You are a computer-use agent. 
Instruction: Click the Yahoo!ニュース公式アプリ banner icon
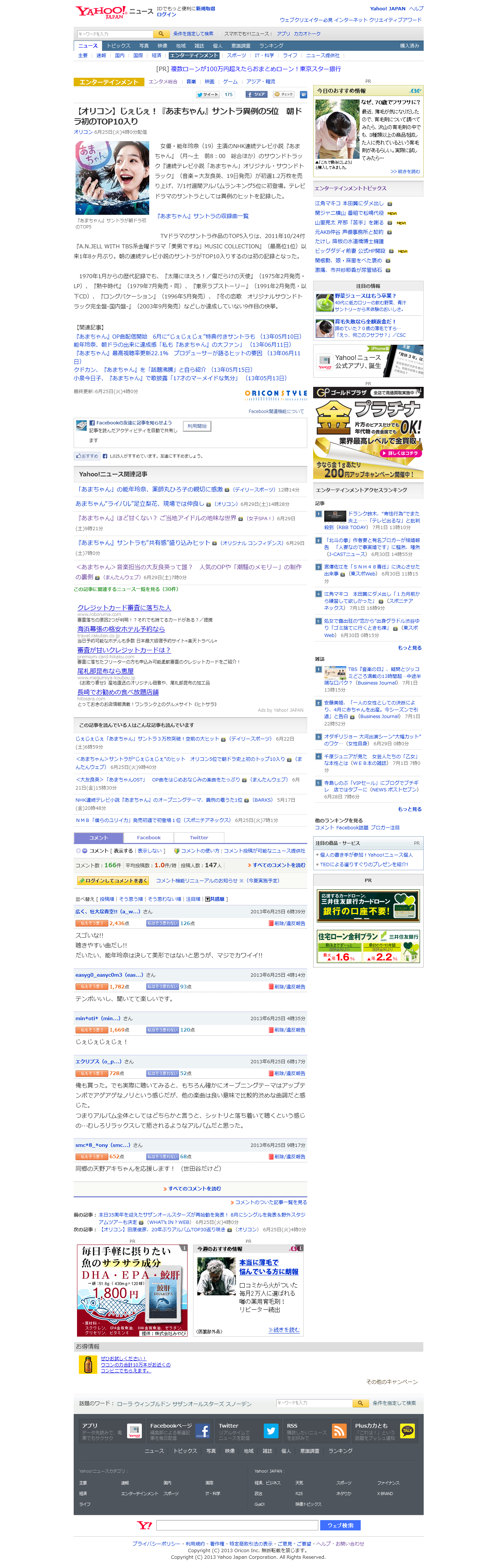pos(325,361)
